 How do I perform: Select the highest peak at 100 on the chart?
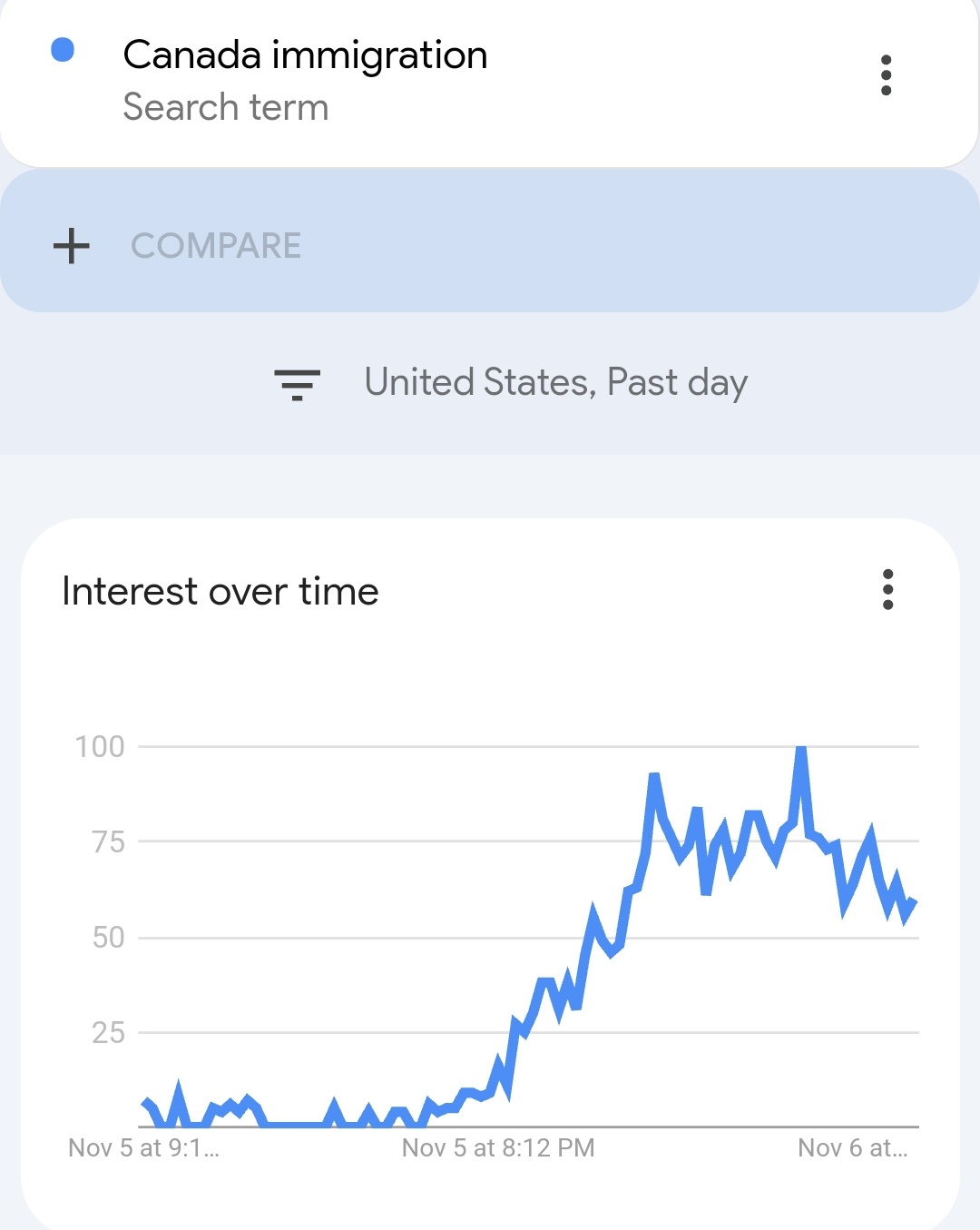click(x=800, y=749)
